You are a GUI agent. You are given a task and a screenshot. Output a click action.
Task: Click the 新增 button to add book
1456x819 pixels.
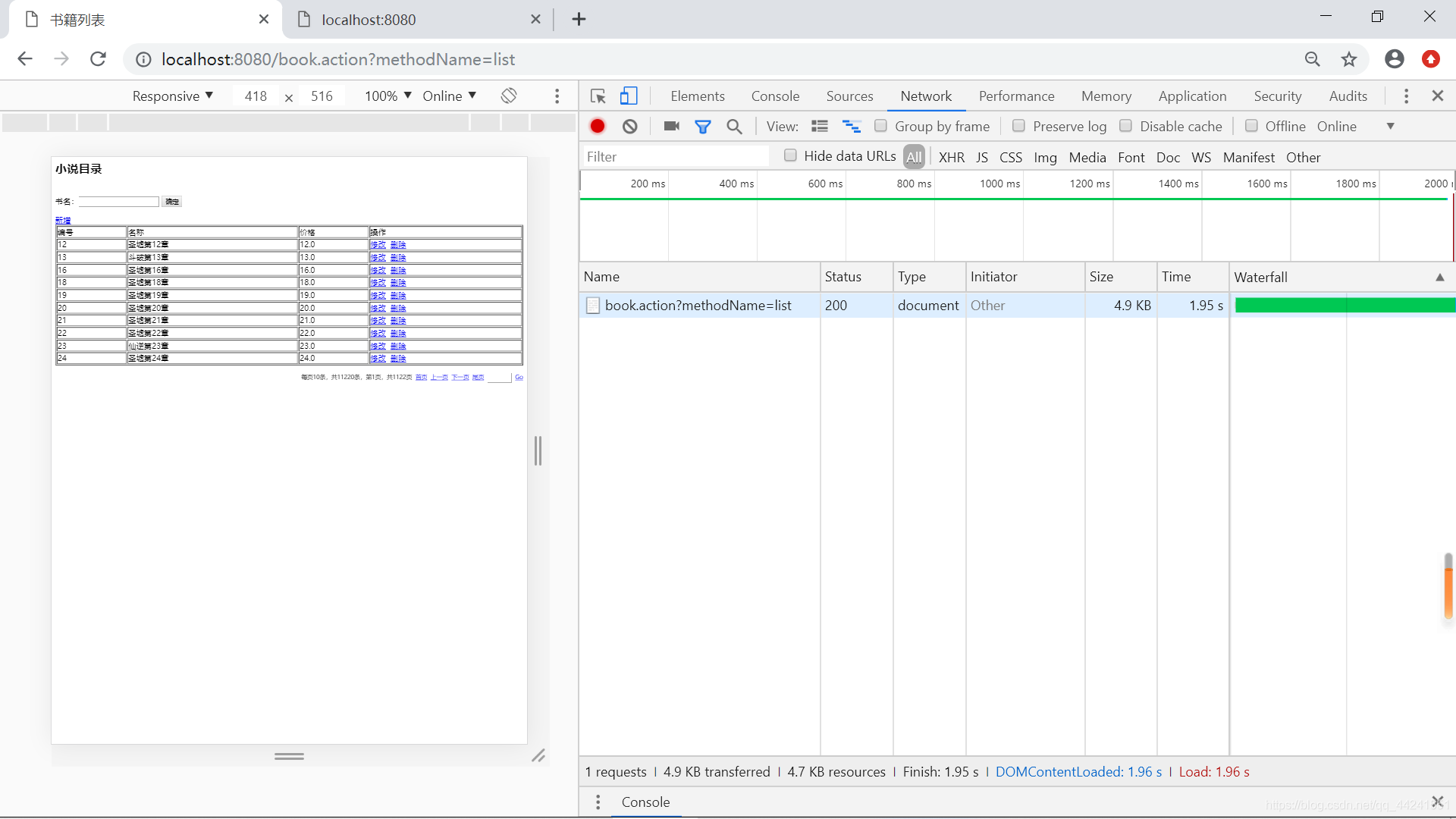click(x=63, y=219)
